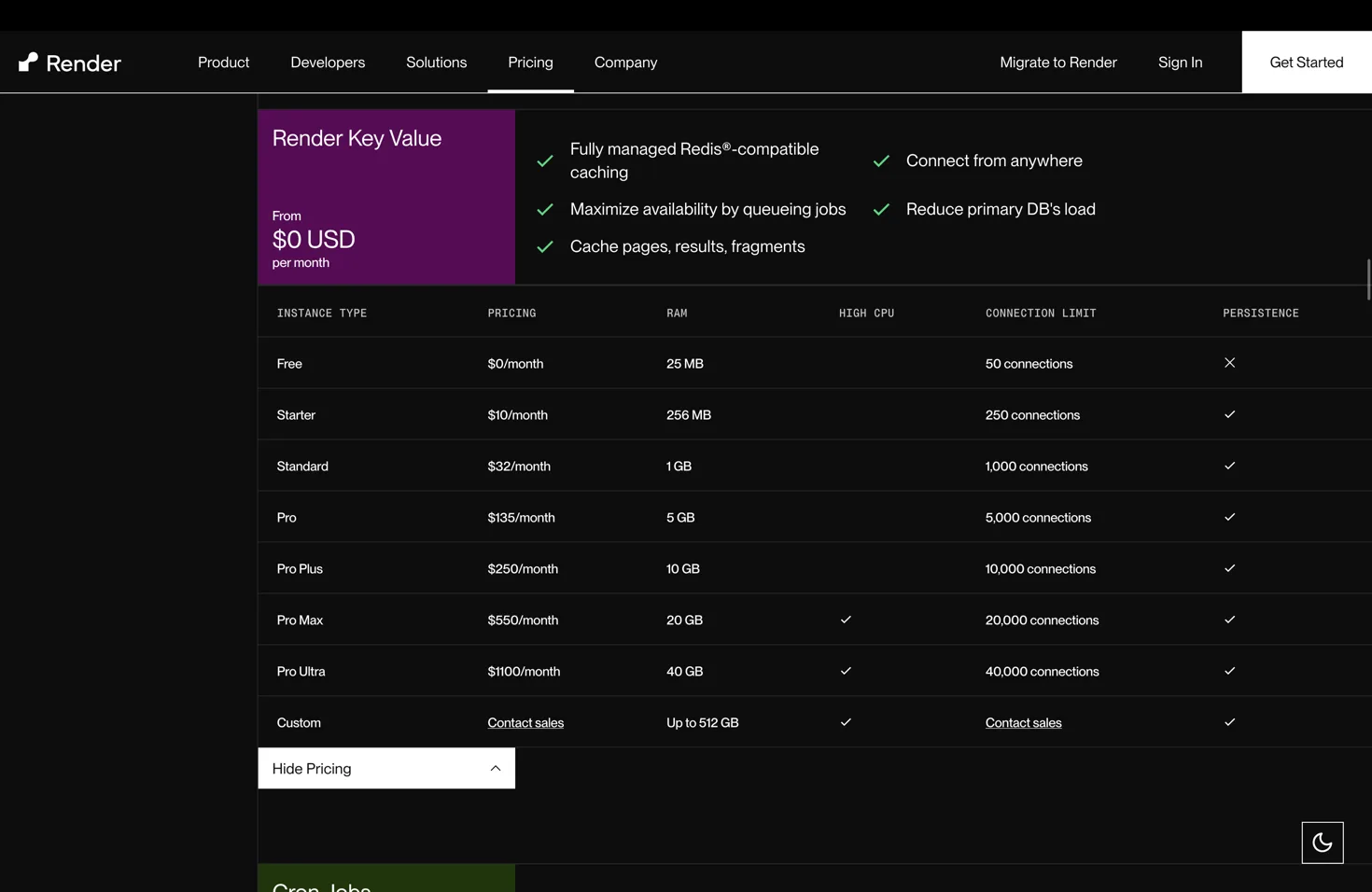Click the 25 MB RAM cell
Viewport: 1372px width, 892px height.
pos(685,364)
